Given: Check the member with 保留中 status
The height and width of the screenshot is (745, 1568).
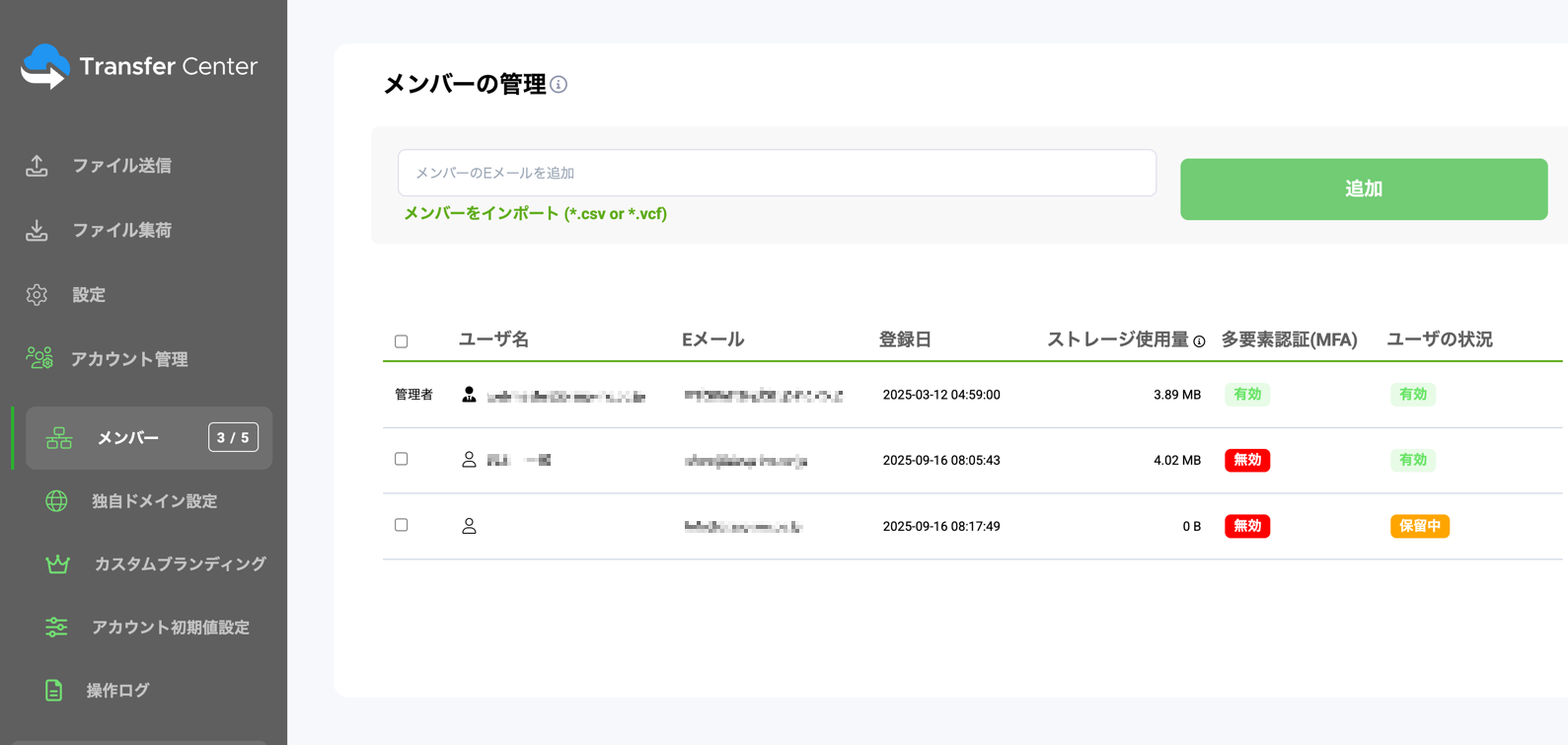Looking at the screenshot, I should pyautogui.click(x=402, y=525).
